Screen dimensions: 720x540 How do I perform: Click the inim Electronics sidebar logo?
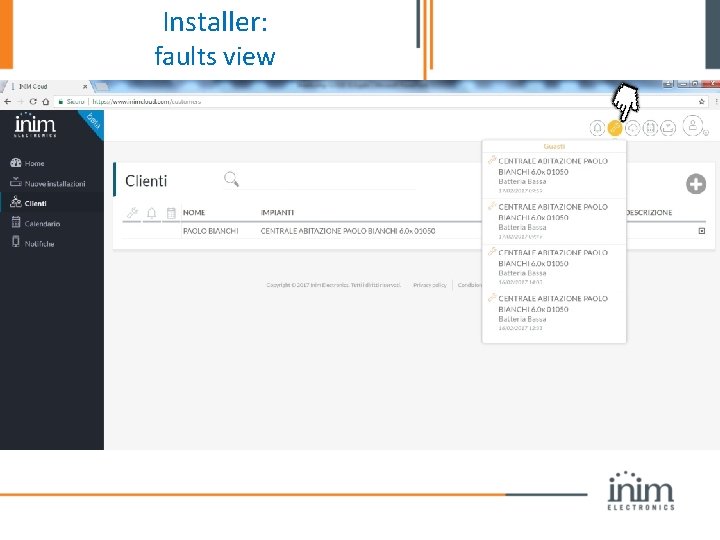pyautogui.click(x=35, y=125)
